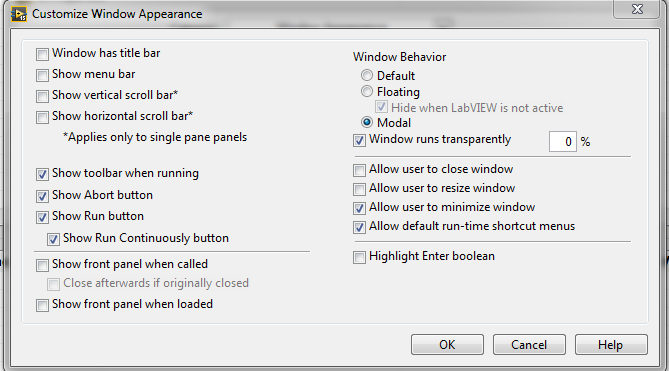
Task: Enable Allow user to close window
Action: click(x=359, y=171)
